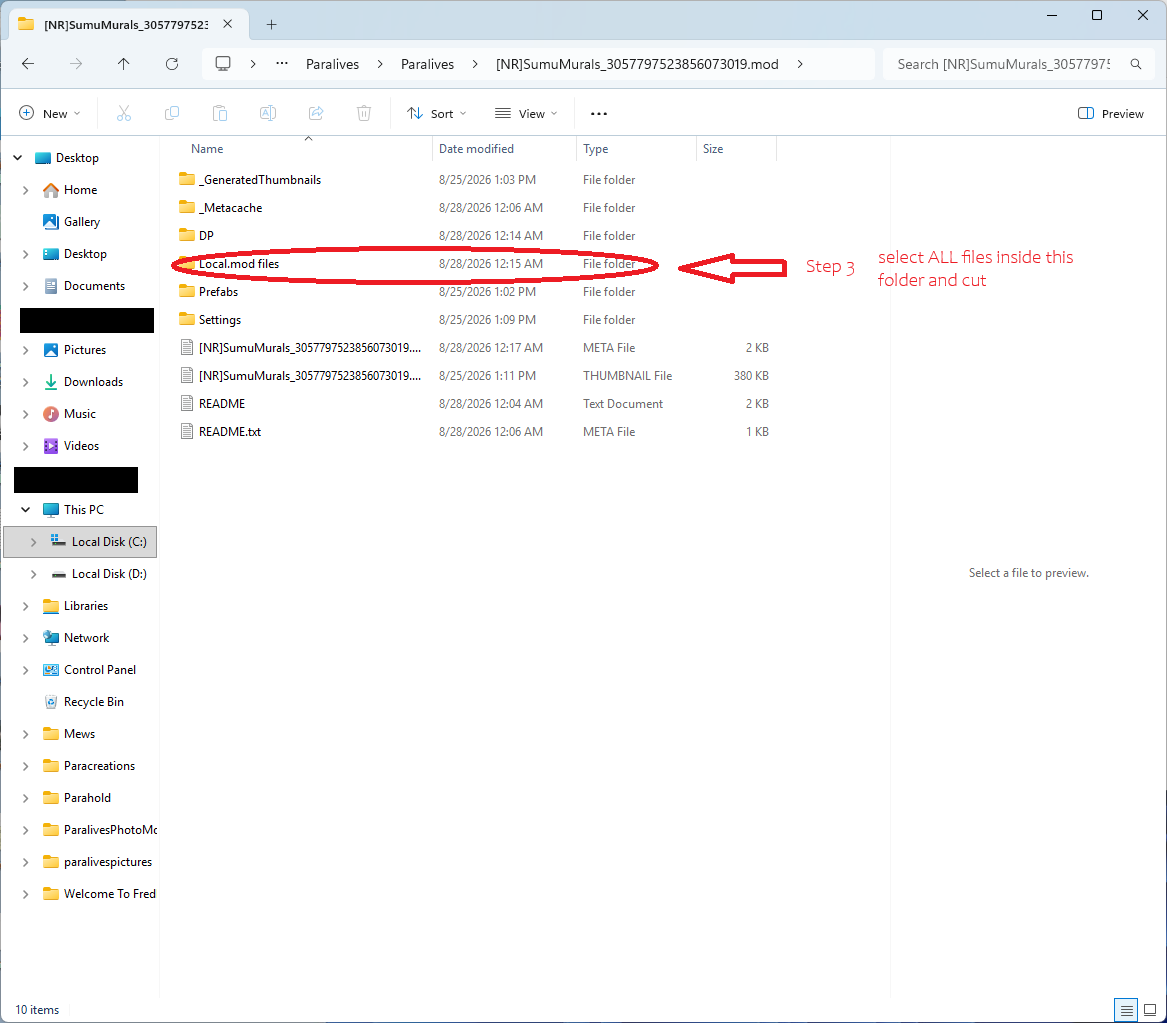The height and width of the screenshot is (1023, 1167).
Task: Click the Cut scissors icon
Action: click(124, 113)
